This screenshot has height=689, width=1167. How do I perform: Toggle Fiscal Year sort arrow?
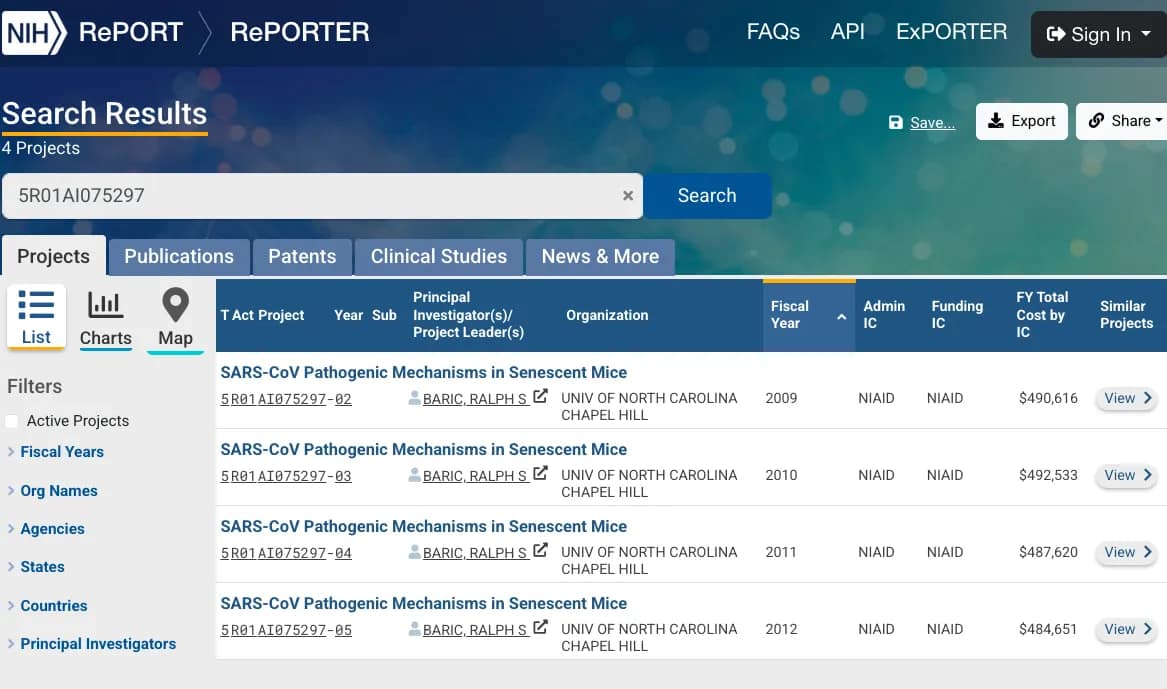click(841, 316)
